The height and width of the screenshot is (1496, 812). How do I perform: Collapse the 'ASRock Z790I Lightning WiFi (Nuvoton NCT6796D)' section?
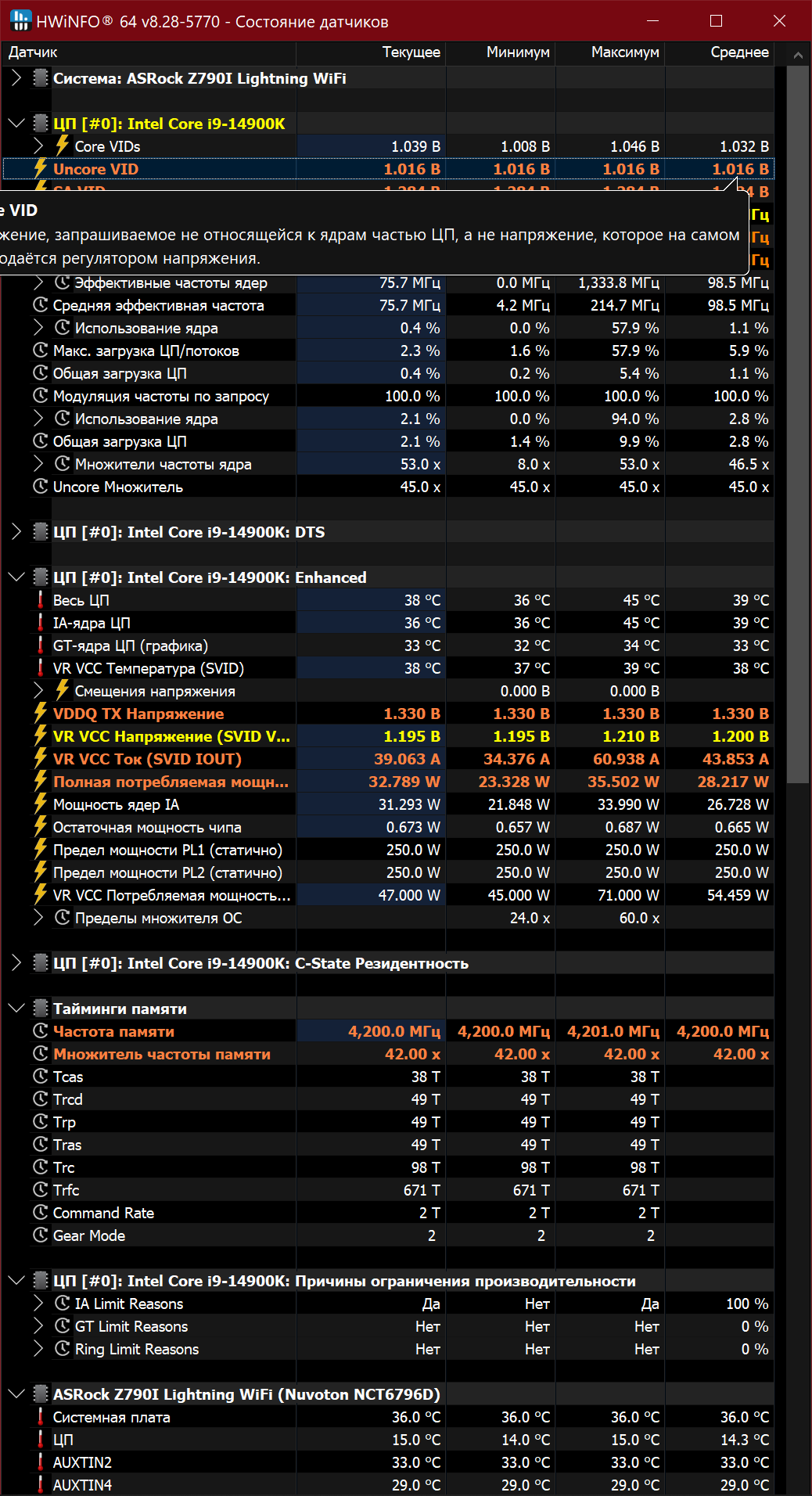(x=16, y=1394)
